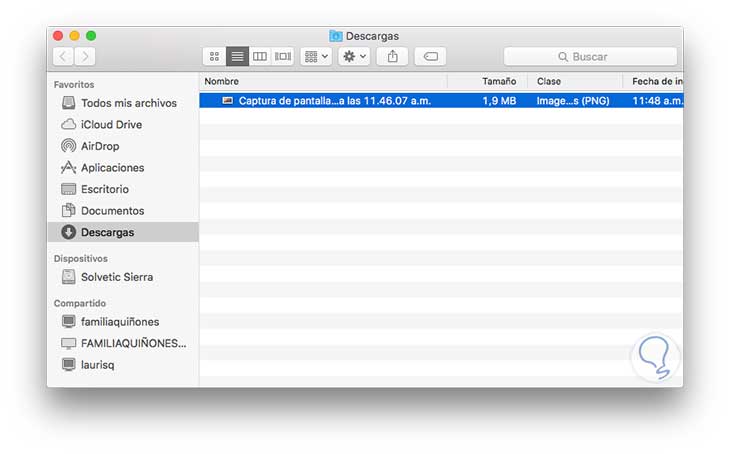The height and width of the screenshot is (454, 730).
Task: Select the Captura de pantalla file row
Action: coord(441,101)
